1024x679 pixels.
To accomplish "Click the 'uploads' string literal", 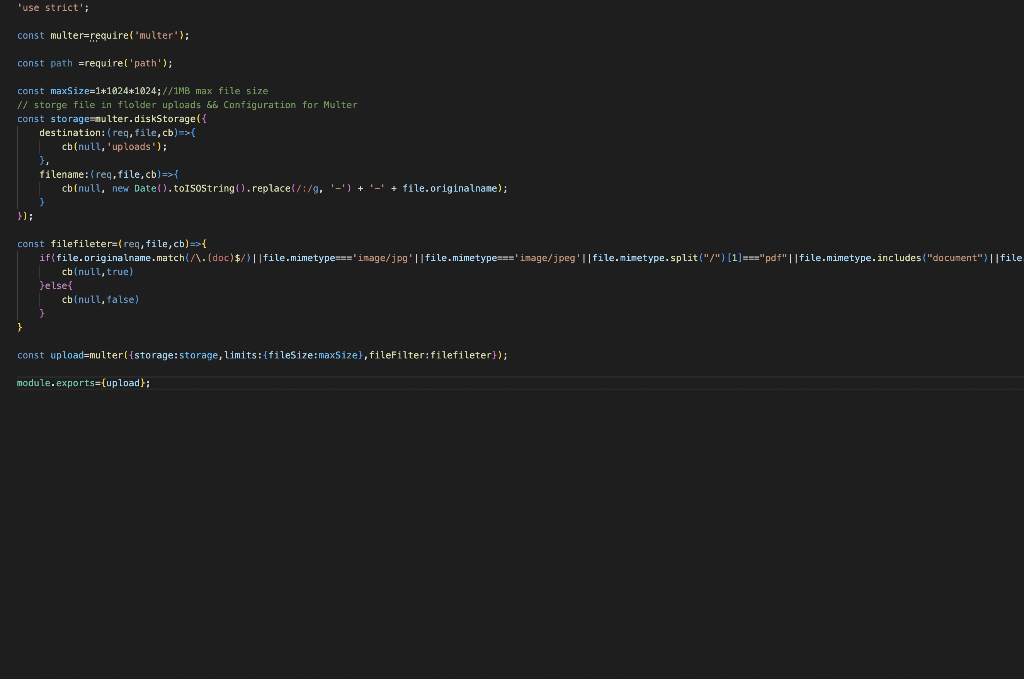I will click(x=114, y=146).
